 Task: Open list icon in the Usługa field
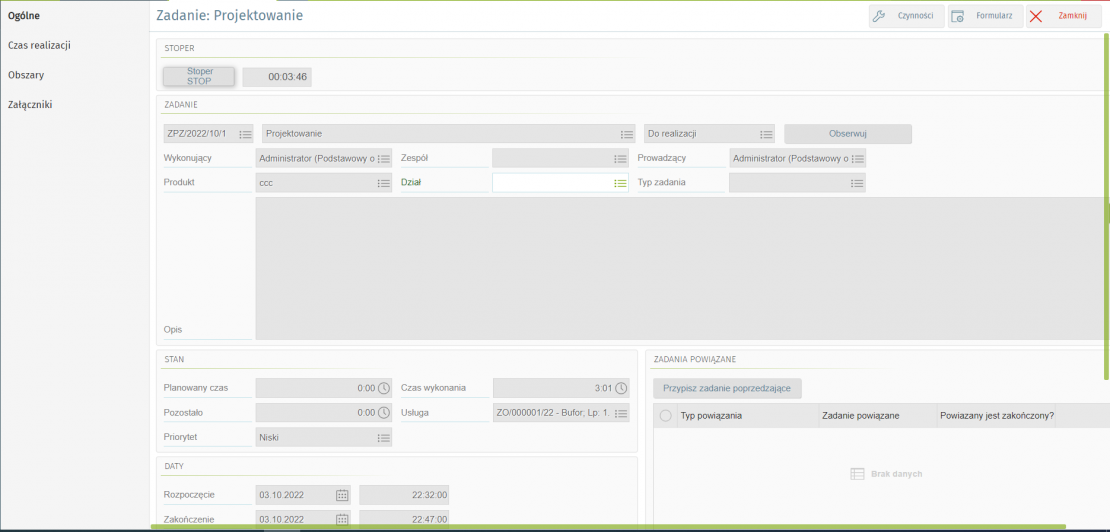621,413
